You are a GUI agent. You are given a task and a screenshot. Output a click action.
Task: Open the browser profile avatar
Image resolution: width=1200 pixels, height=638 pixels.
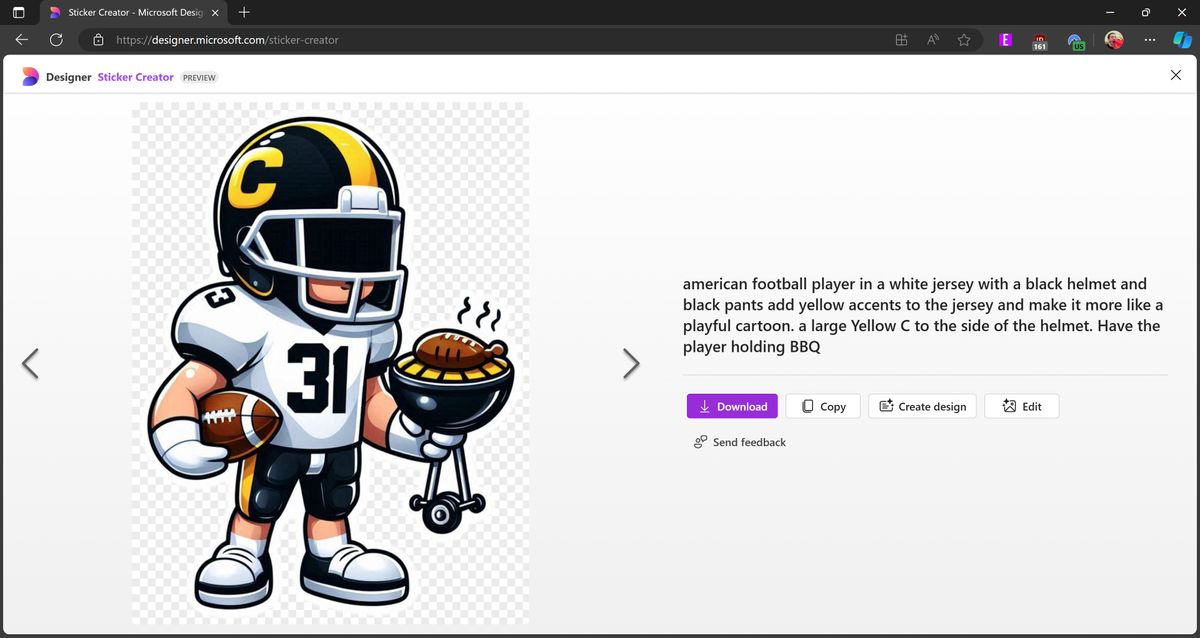(1113, 40)
